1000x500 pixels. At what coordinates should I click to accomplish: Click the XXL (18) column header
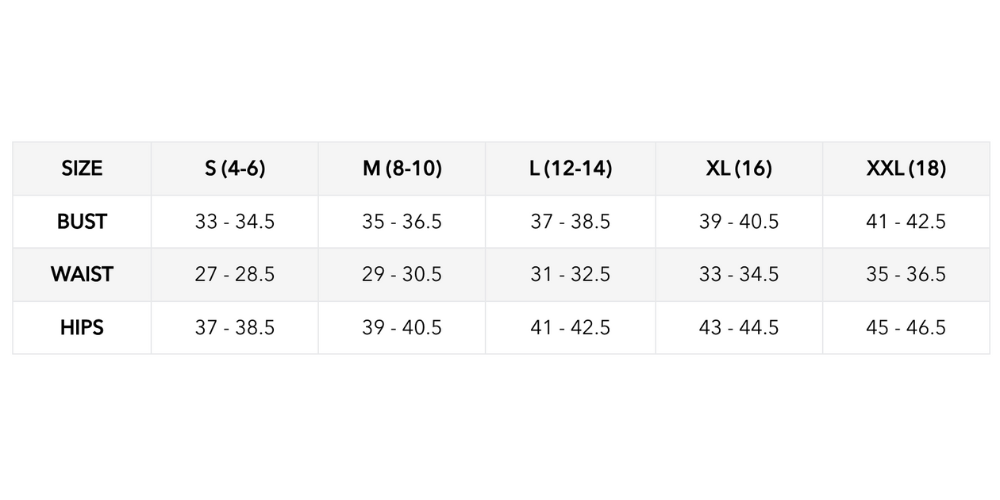coord(906,169)
